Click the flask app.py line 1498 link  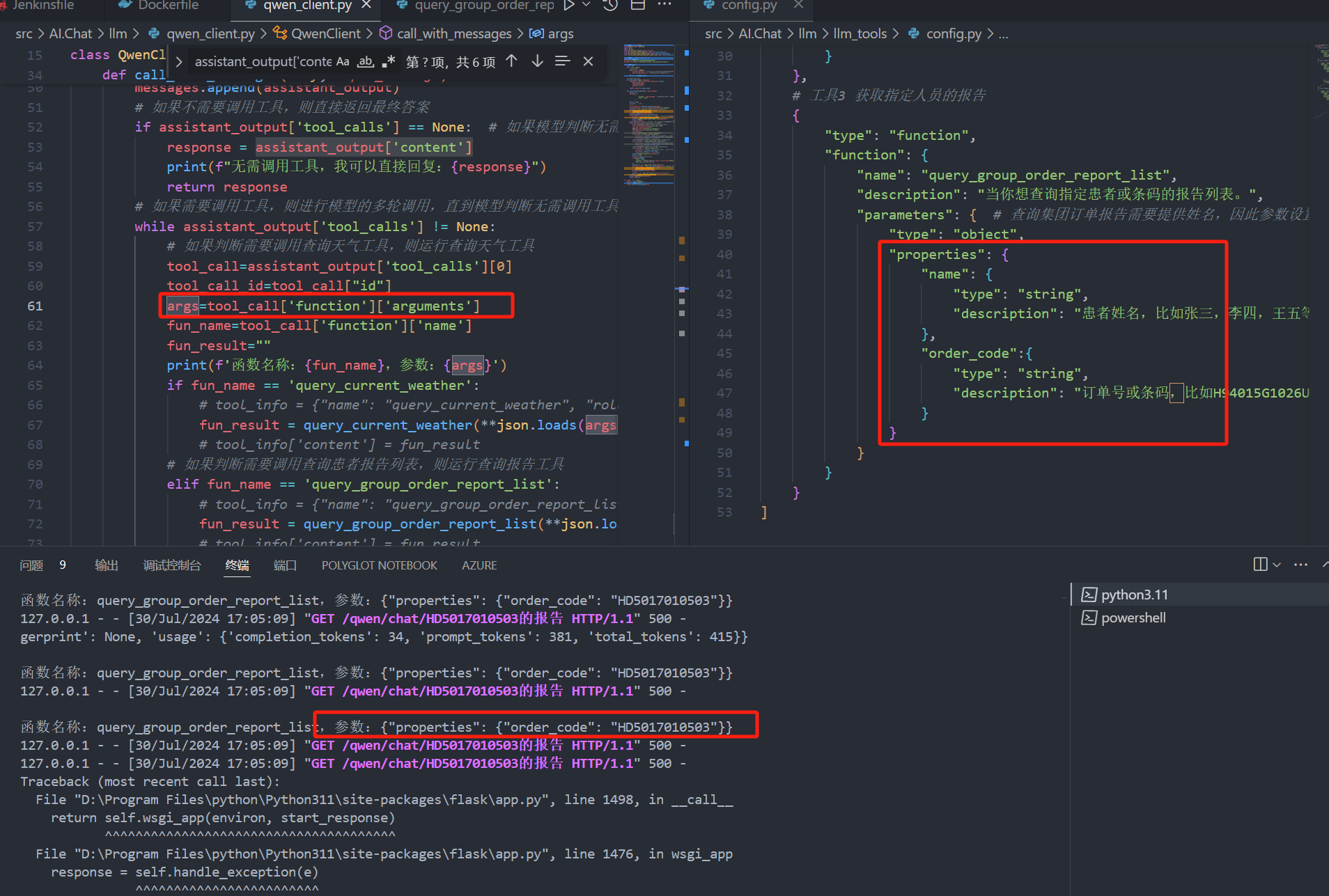point(313,799)
